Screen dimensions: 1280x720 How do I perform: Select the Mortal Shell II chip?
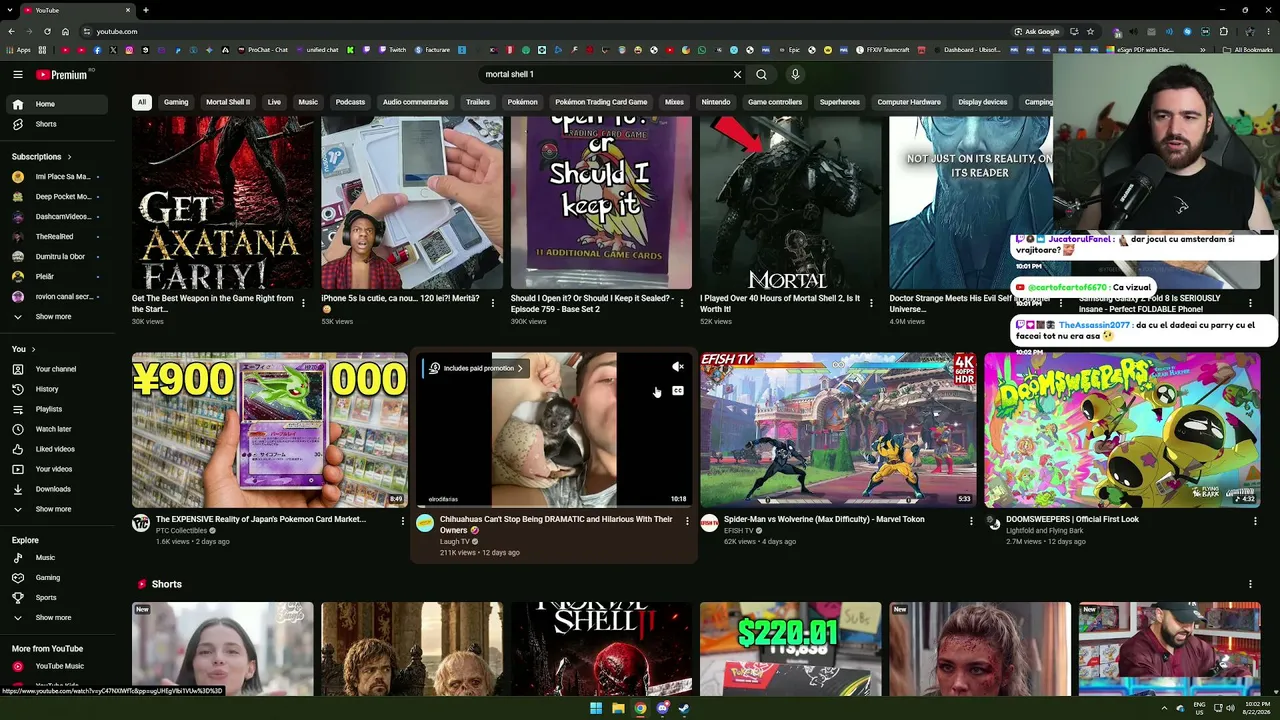(x=228, y=102)
